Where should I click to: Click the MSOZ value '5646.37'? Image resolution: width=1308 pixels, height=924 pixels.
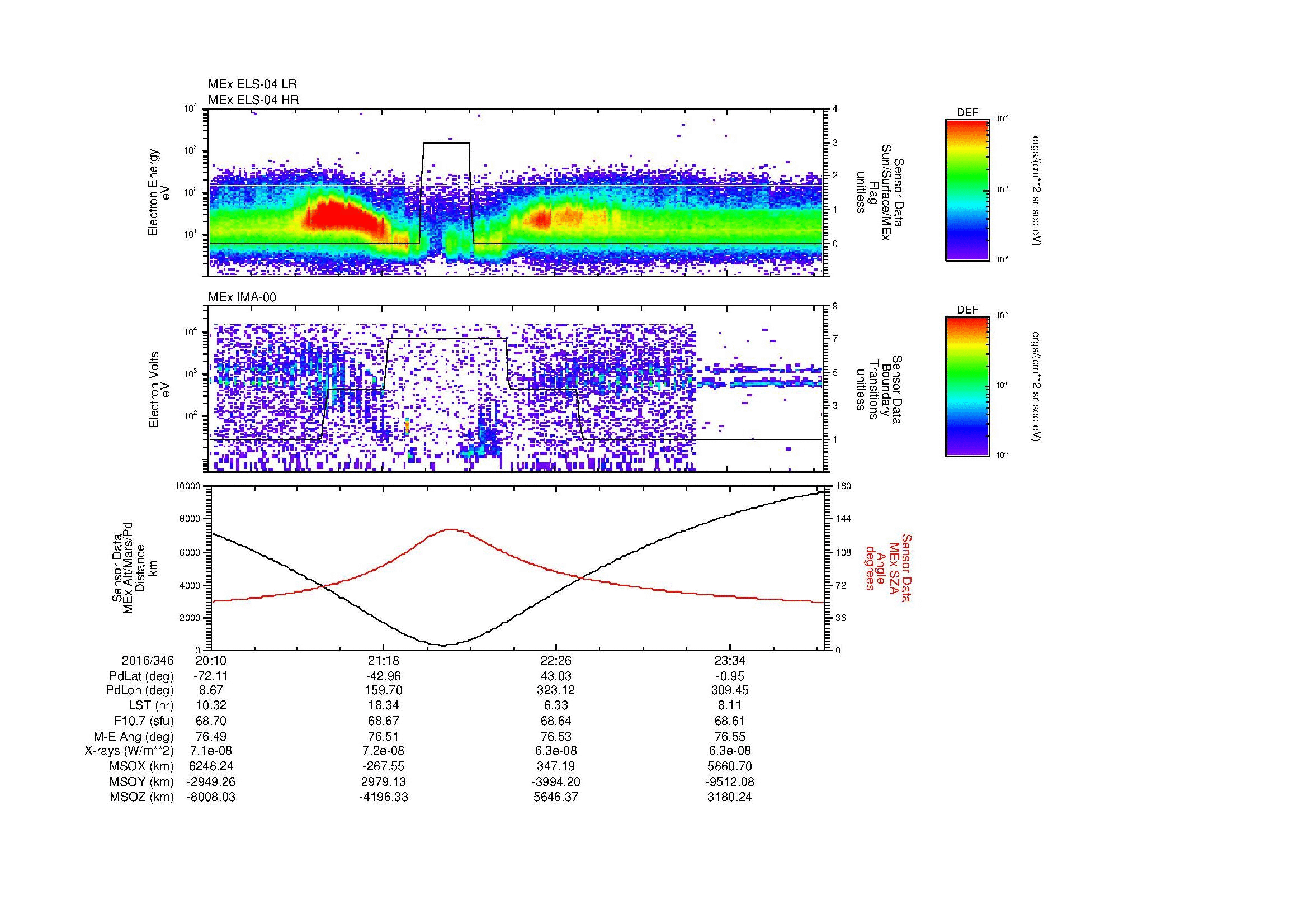click(x=556, y=797)
